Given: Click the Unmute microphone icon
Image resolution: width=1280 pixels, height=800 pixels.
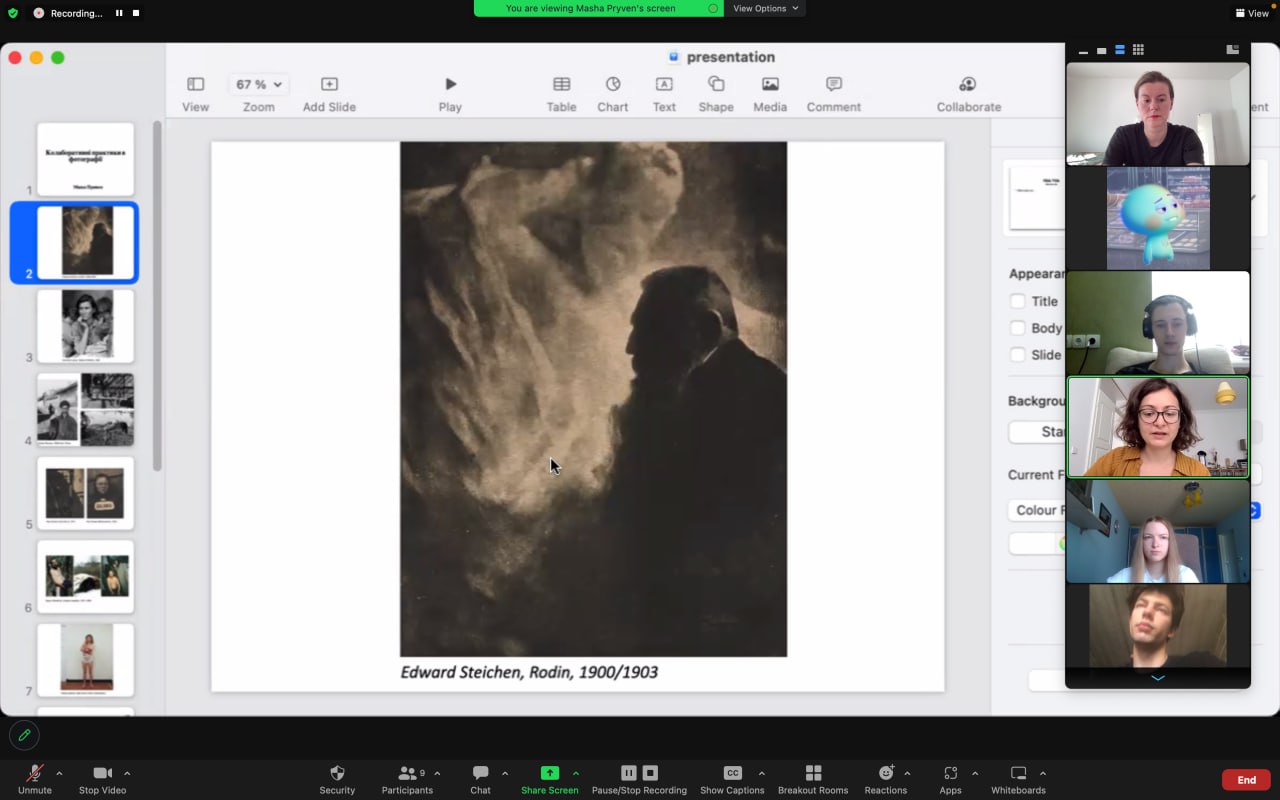Looking at the screenshot, I should point(34,773).
